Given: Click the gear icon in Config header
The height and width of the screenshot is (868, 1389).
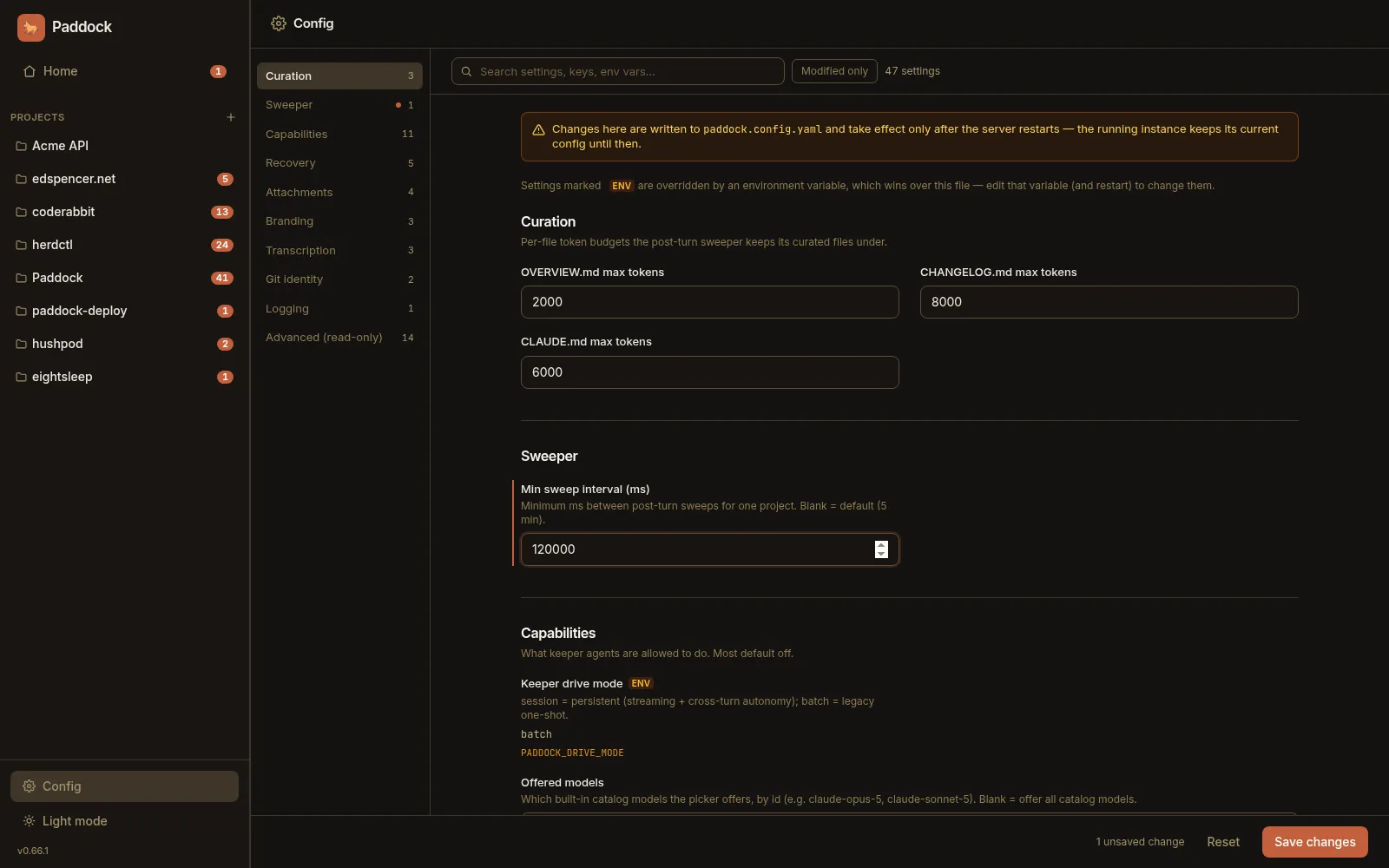Looking at the screenshot, I should point(279,23).
